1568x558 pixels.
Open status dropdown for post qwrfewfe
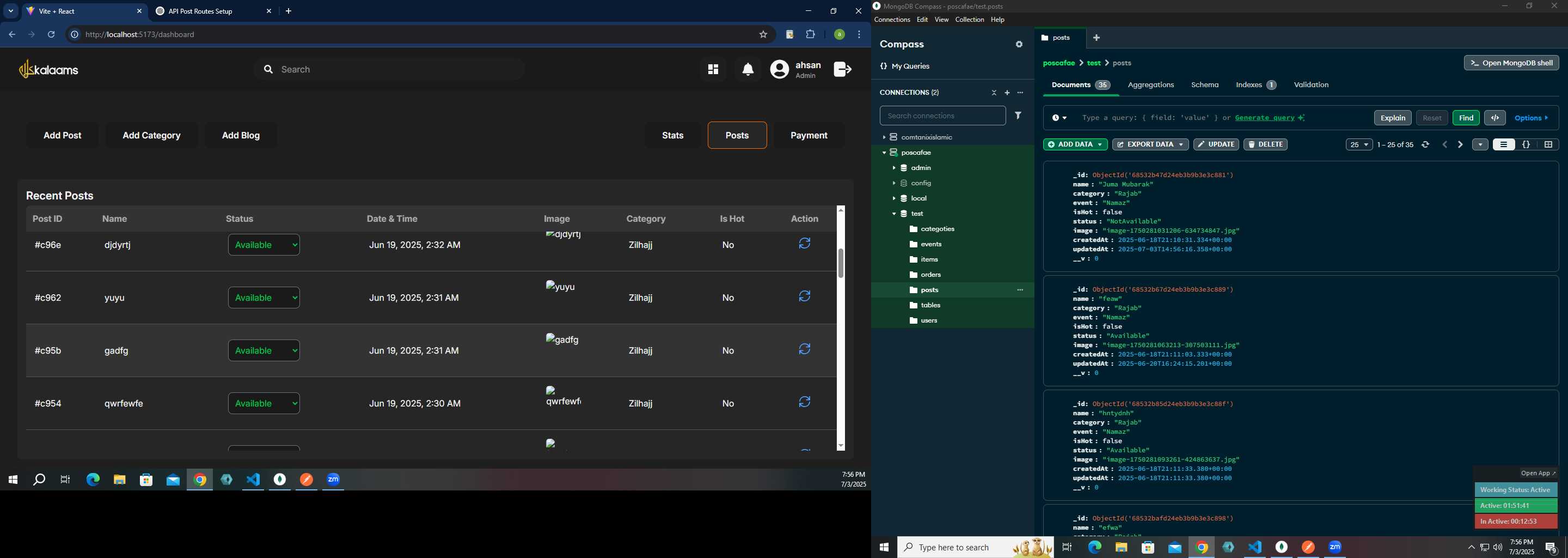click(264, 403)
